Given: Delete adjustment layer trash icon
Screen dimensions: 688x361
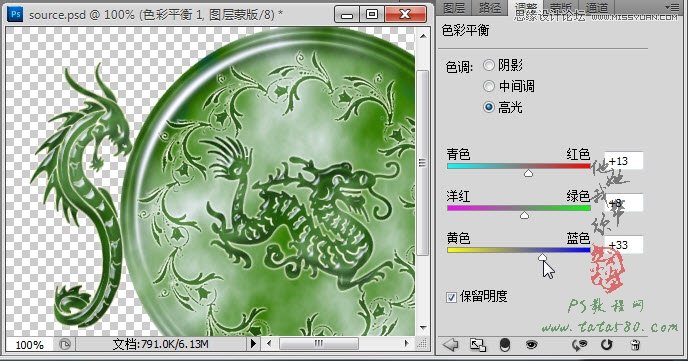Looking at the screenshot, I should tap(634, 345).
